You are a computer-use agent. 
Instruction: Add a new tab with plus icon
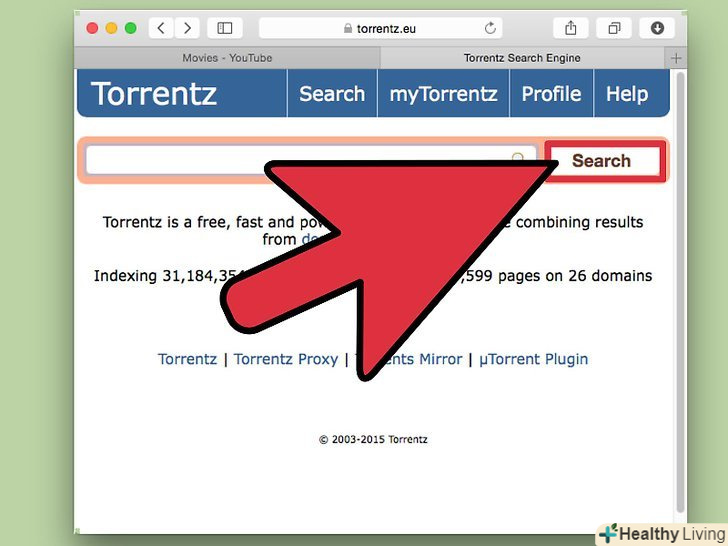pyautogui.click(x=676, y=58)
